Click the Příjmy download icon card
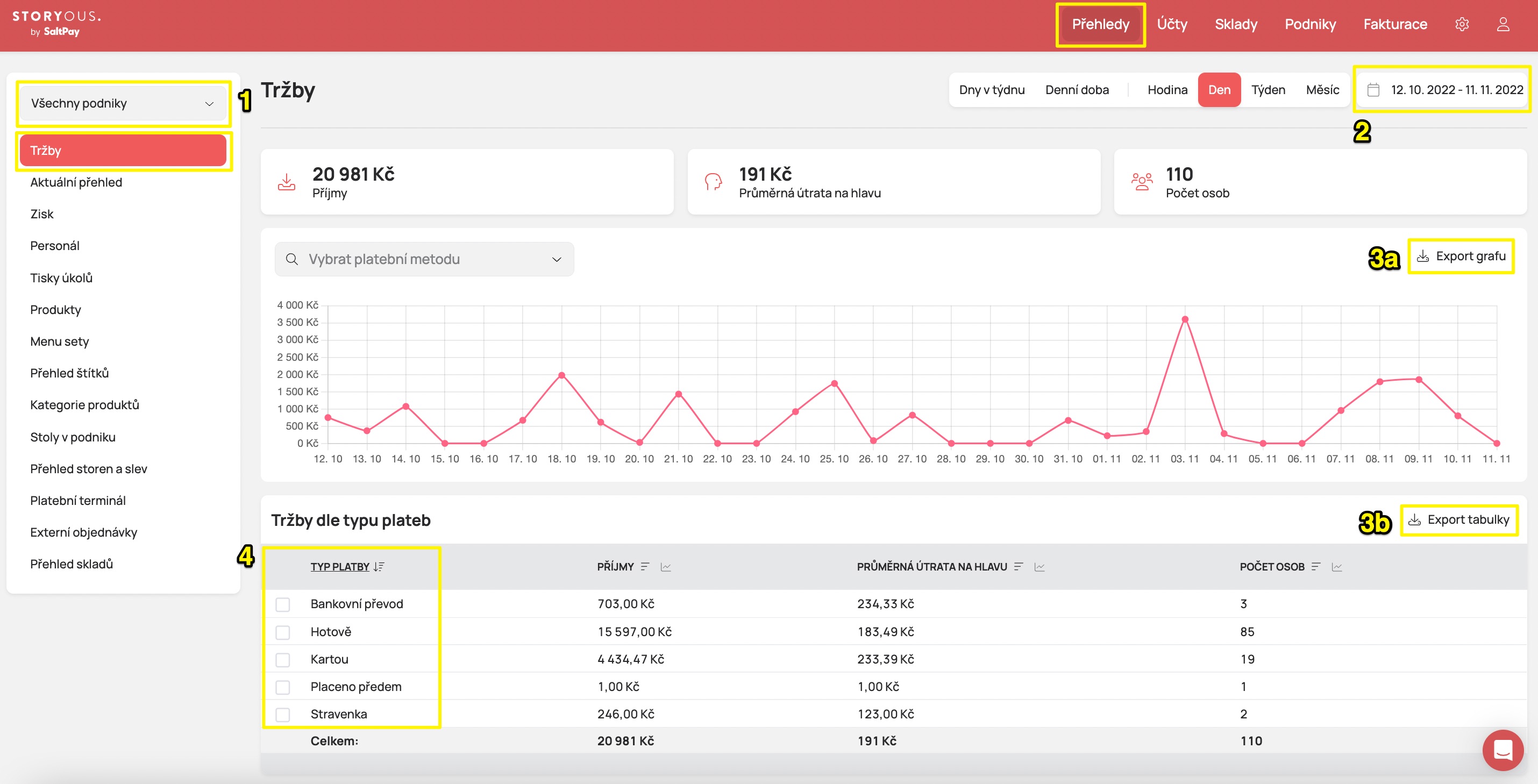 [287, 182]
